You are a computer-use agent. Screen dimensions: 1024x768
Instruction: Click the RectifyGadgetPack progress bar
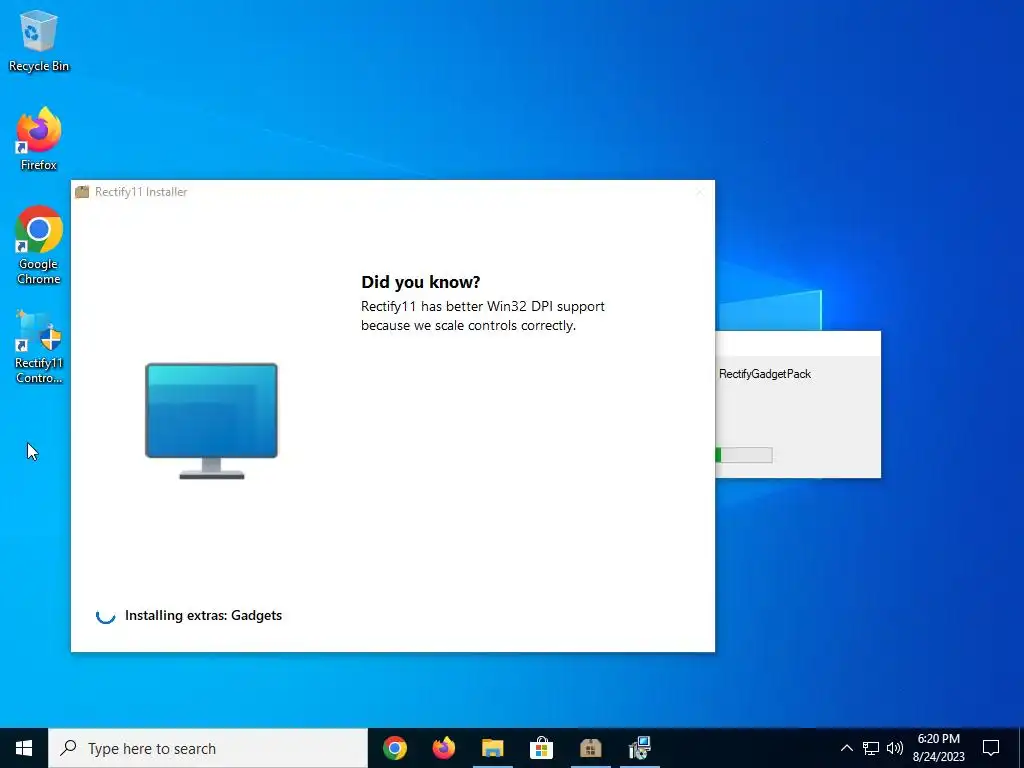pyautogui.click(x=744, y=455)
